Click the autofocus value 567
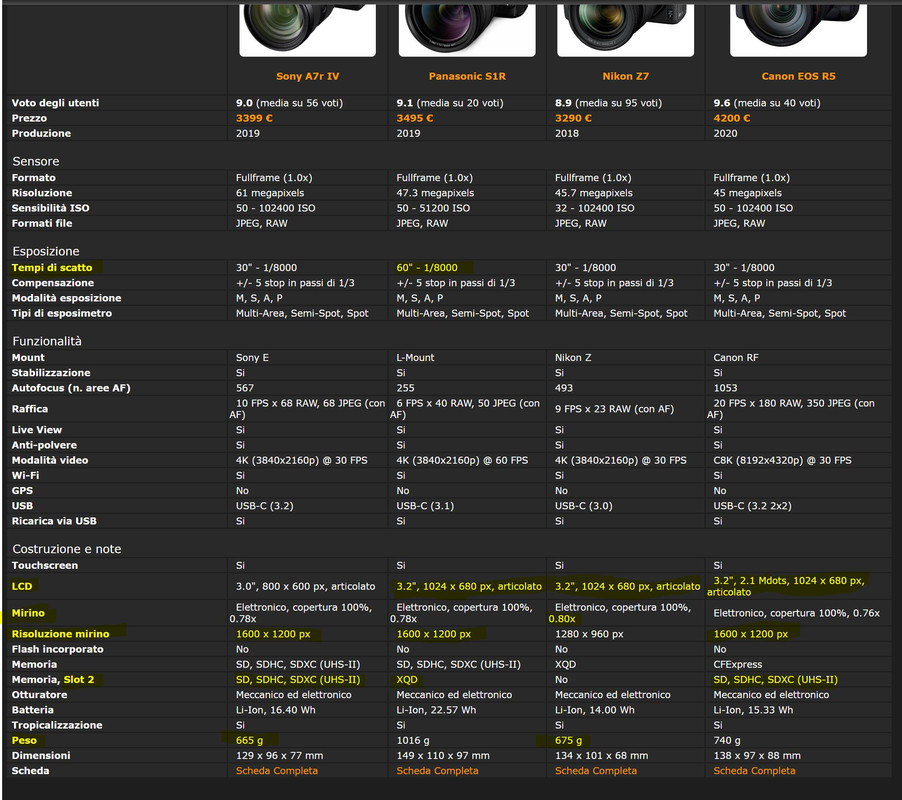 pos(244,388)
